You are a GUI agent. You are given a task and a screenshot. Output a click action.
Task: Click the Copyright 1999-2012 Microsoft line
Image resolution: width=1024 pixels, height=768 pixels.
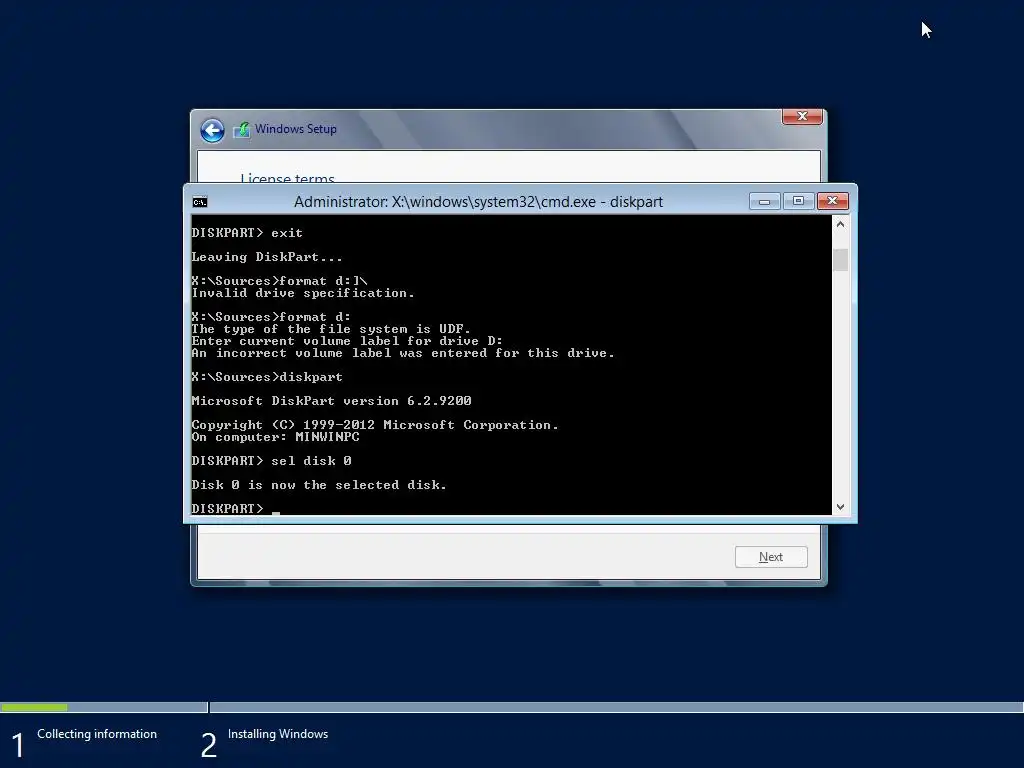pos(375,425)
